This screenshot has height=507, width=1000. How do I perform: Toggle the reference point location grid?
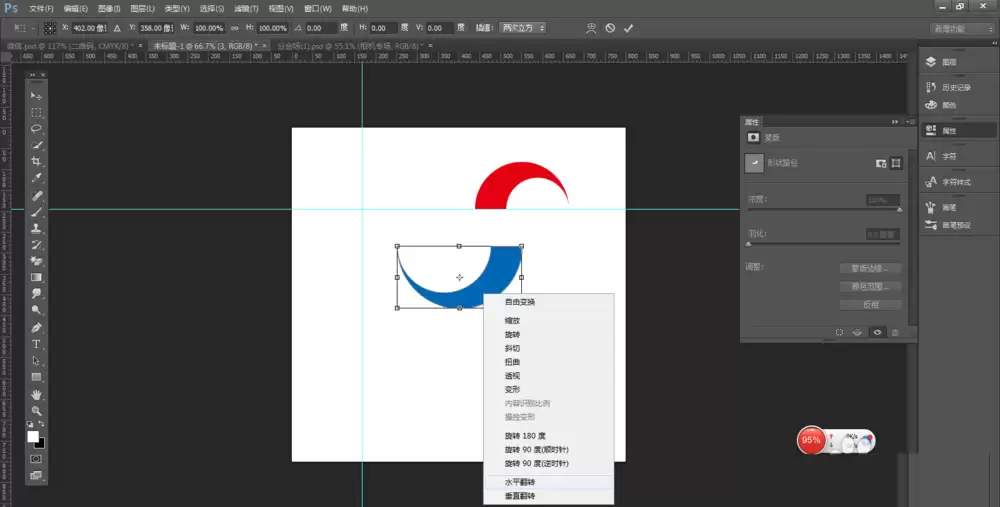tap(50, 28)
